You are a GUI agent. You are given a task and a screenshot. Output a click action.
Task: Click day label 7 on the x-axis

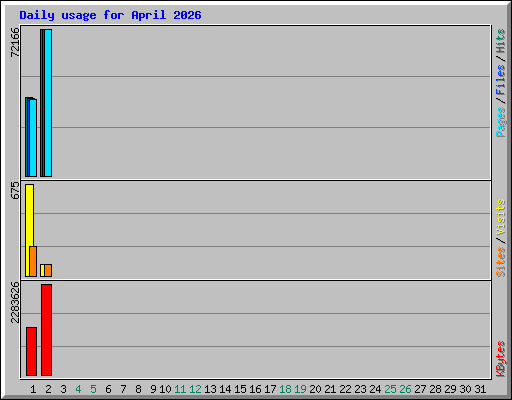123,389
